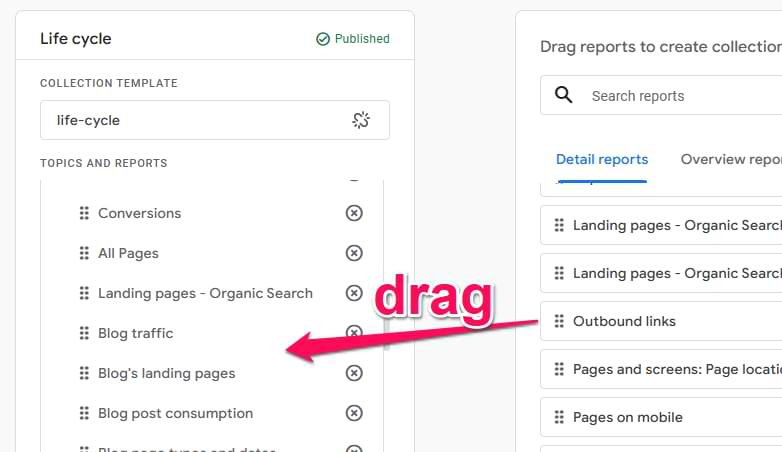
Task: Select Blog post consumption in topics list
Action: click(x=175, y=413)
